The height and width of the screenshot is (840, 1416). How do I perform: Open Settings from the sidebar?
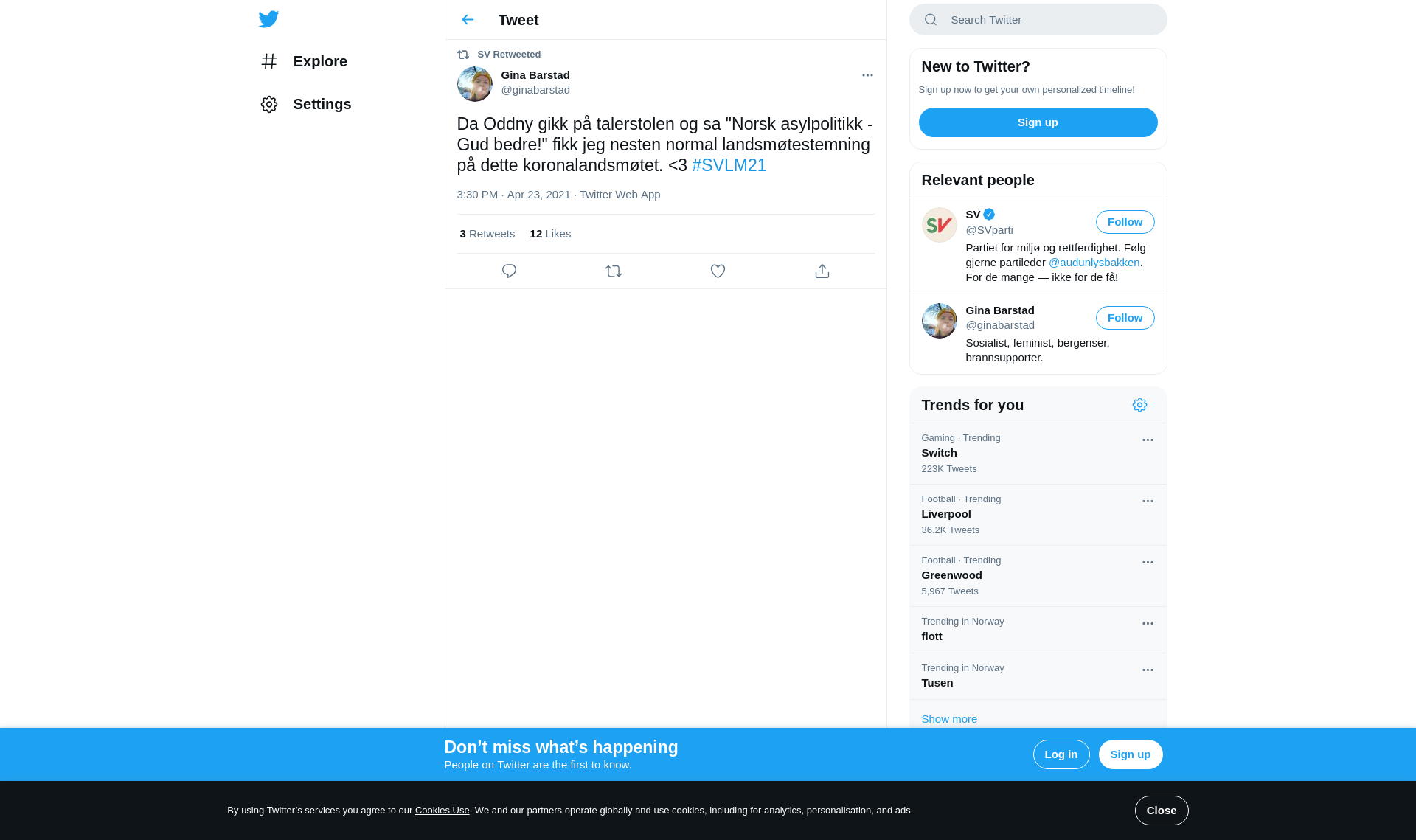[305, 104]
